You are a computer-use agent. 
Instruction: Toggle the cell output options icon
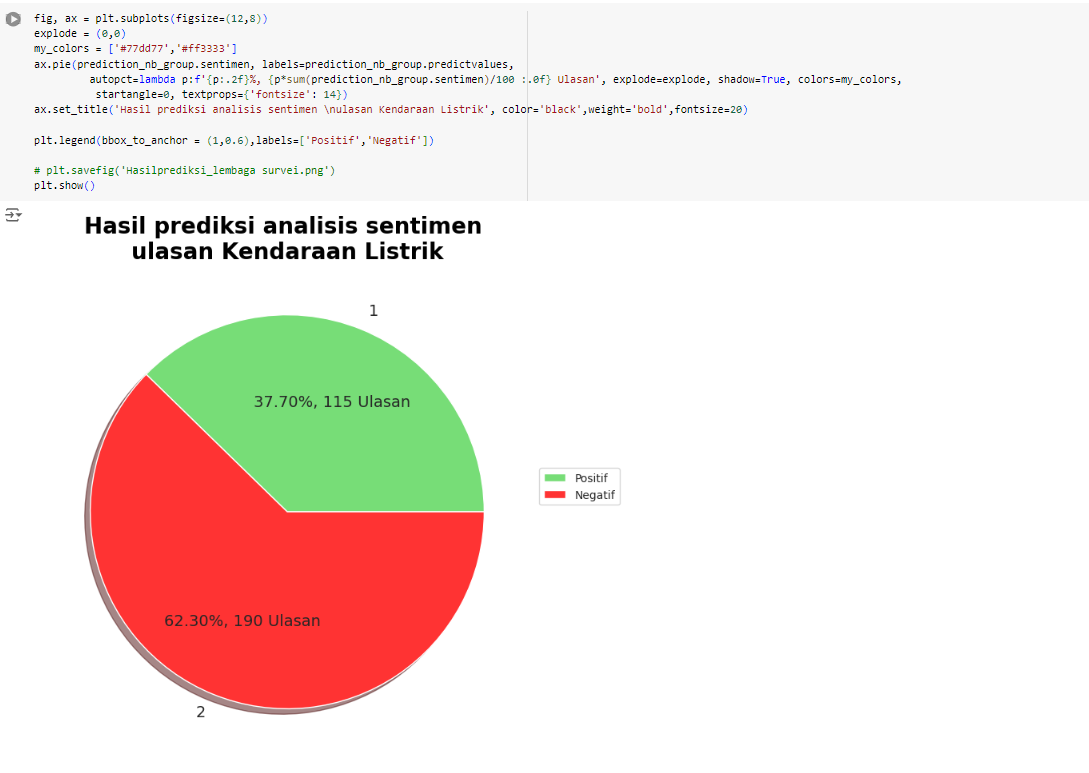point(13,215)
